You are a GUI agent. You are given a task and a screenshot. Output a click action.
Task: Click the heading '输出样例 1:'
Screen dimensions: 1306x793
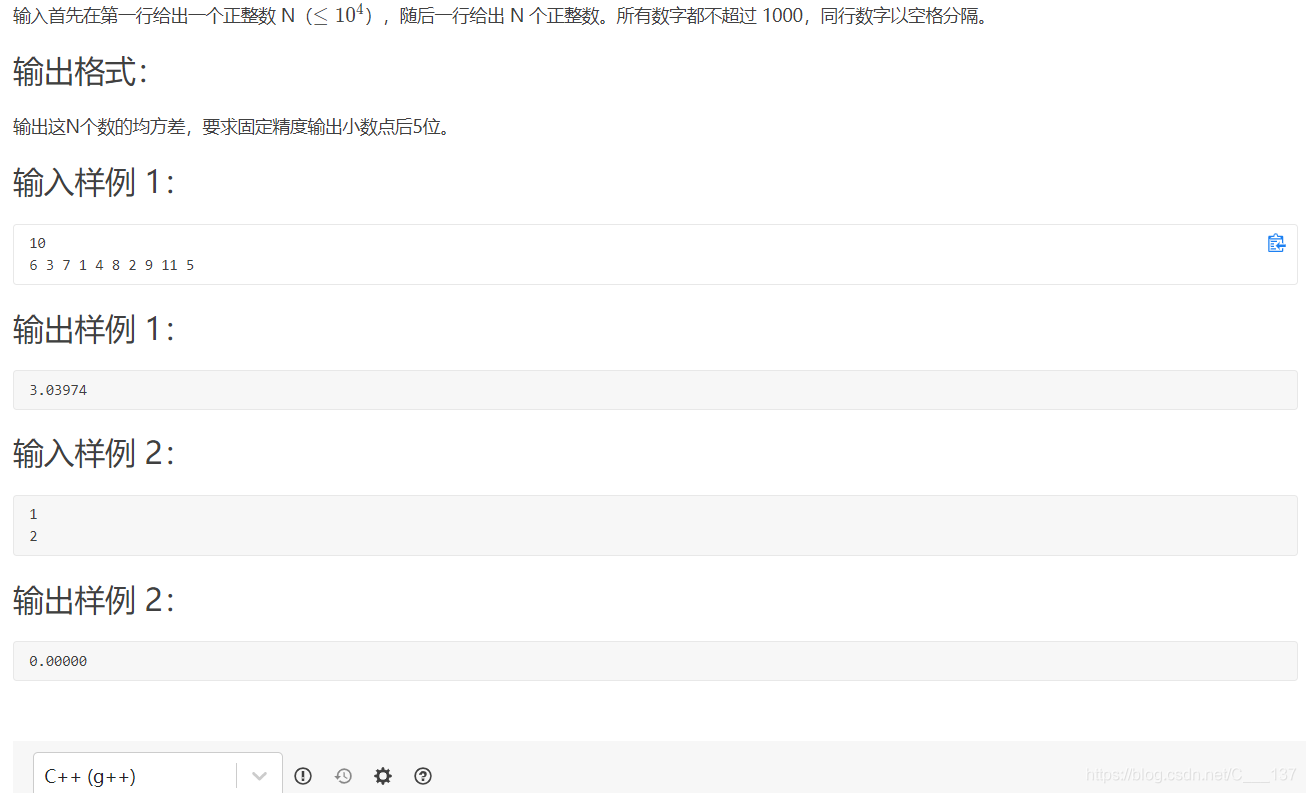tap(94, 328)
